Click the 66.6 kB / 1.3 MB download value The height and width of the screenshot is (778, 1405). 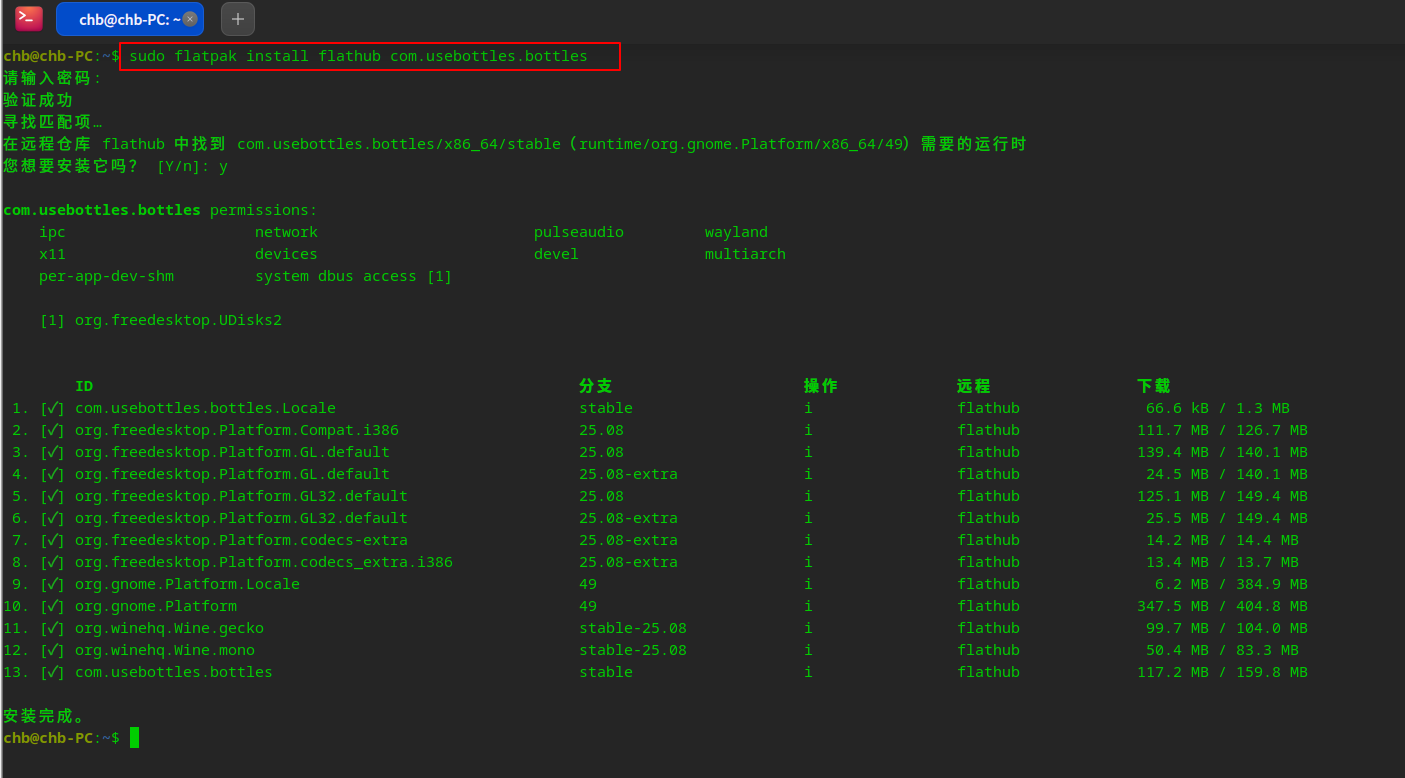[x=1218, y=408]
